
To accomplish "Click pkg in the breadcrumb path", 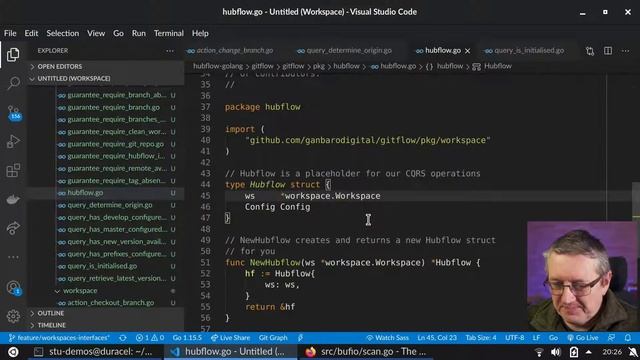I will [x=319, y=66].
